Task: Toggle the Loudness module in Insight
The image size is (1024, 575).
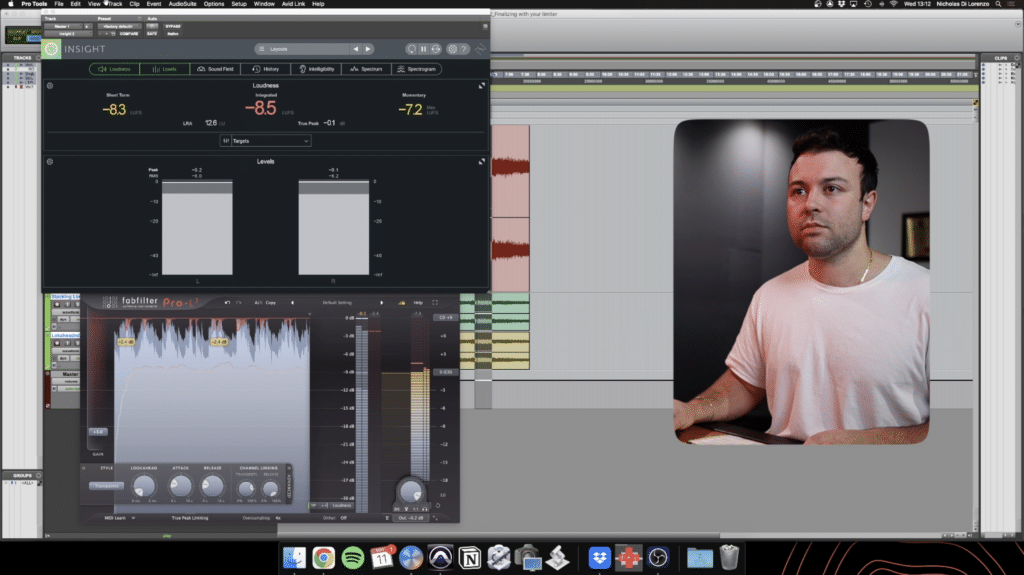Action: pos(114,69)
